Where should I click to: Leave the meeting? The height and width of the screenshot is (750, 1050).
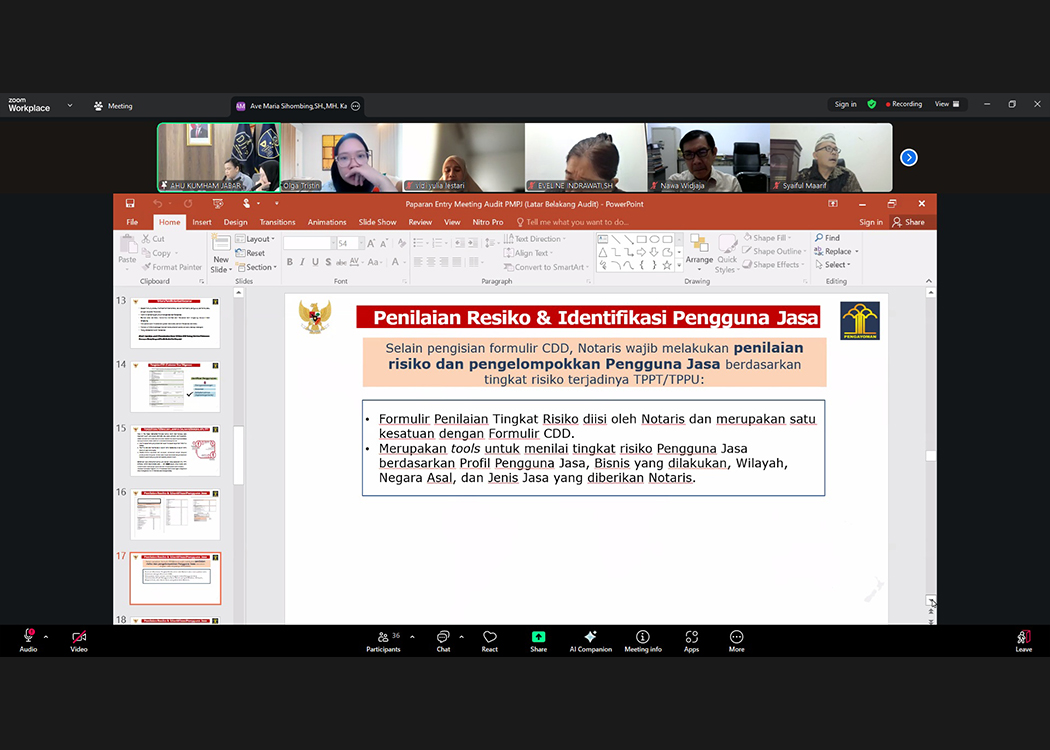point(1023,640)
